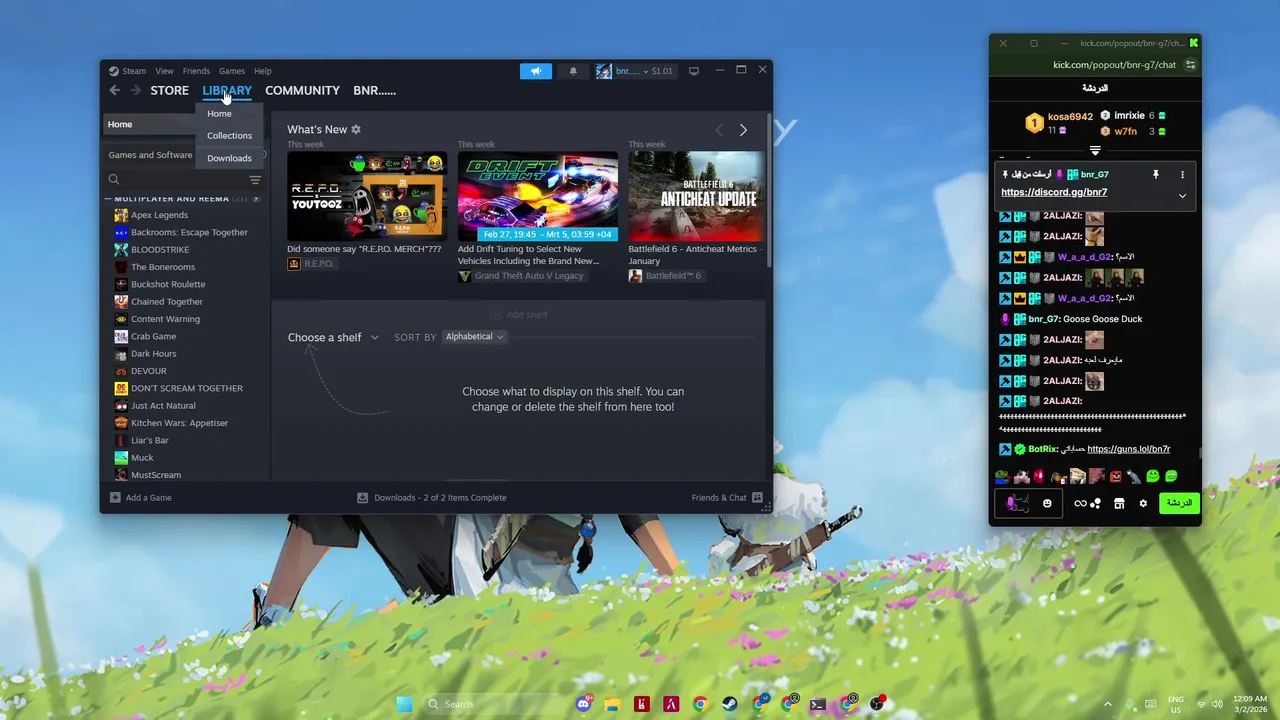Image resolution: width=1280 pixels, height=720 pixels.
Task: Click the channel points circles icon in Kick
Action: click(1096, 503)
